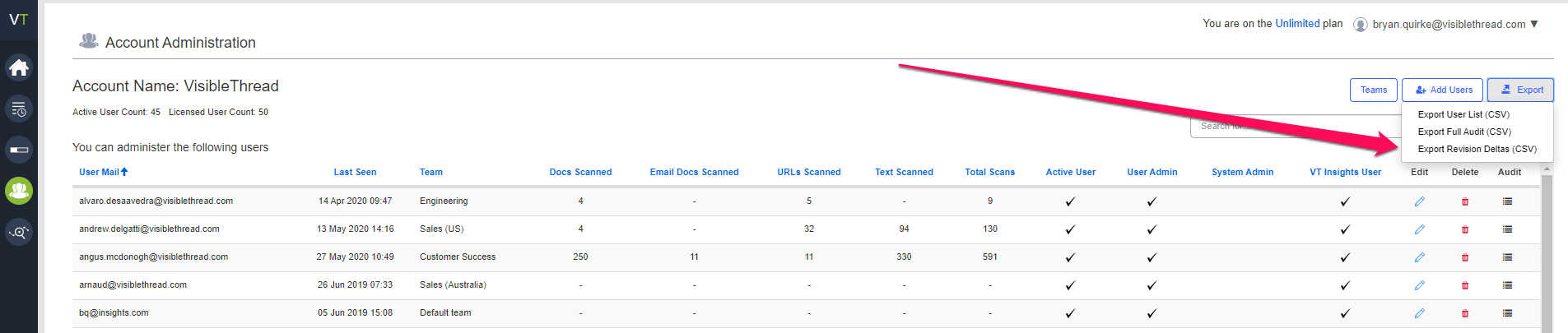Delete user andrew.delgatti with trash icon

point(1464,229)
